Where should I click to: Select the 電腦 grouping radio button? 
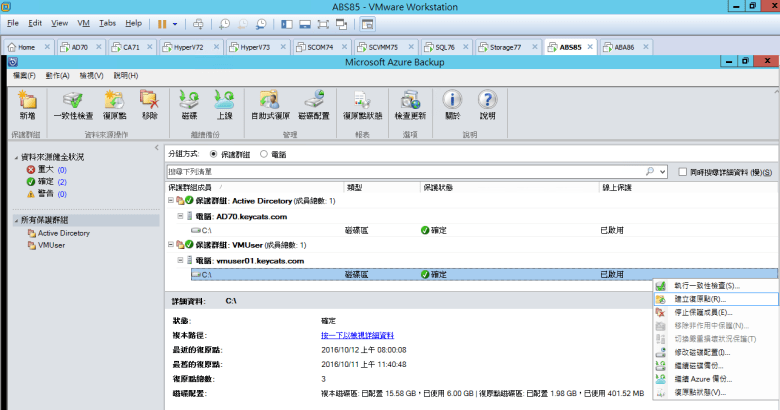tap(264, 154)
